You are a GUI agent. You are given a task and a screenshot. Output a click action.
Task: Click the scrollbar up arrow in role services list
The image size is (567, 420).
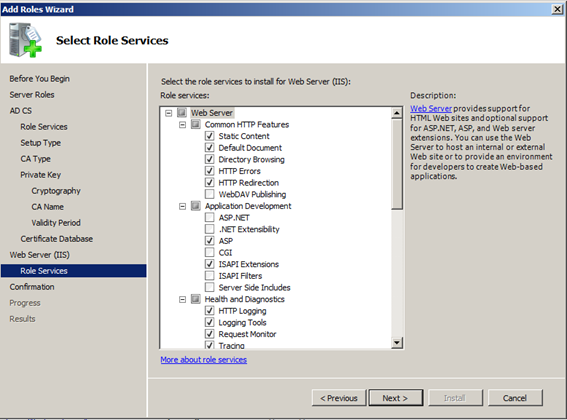(397, 113)
